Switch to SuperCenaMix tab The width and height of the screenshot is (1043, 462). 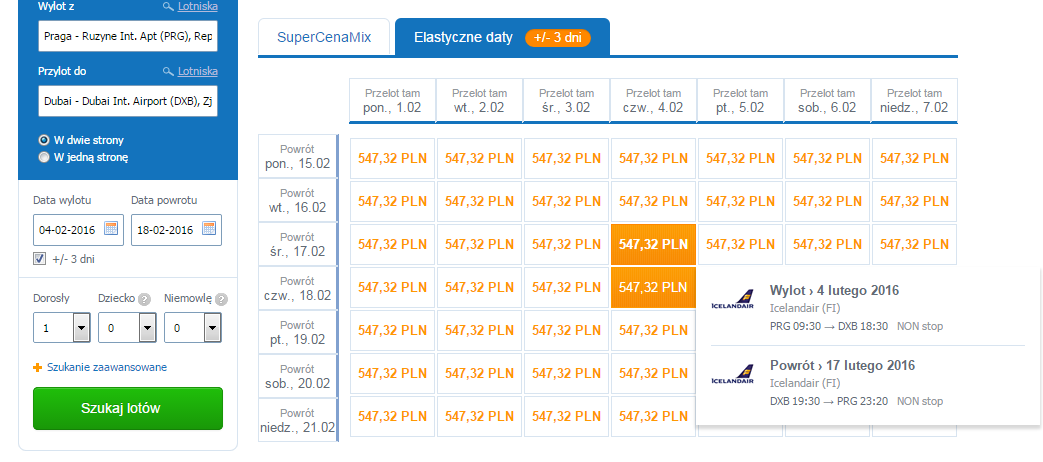[324, 37]
